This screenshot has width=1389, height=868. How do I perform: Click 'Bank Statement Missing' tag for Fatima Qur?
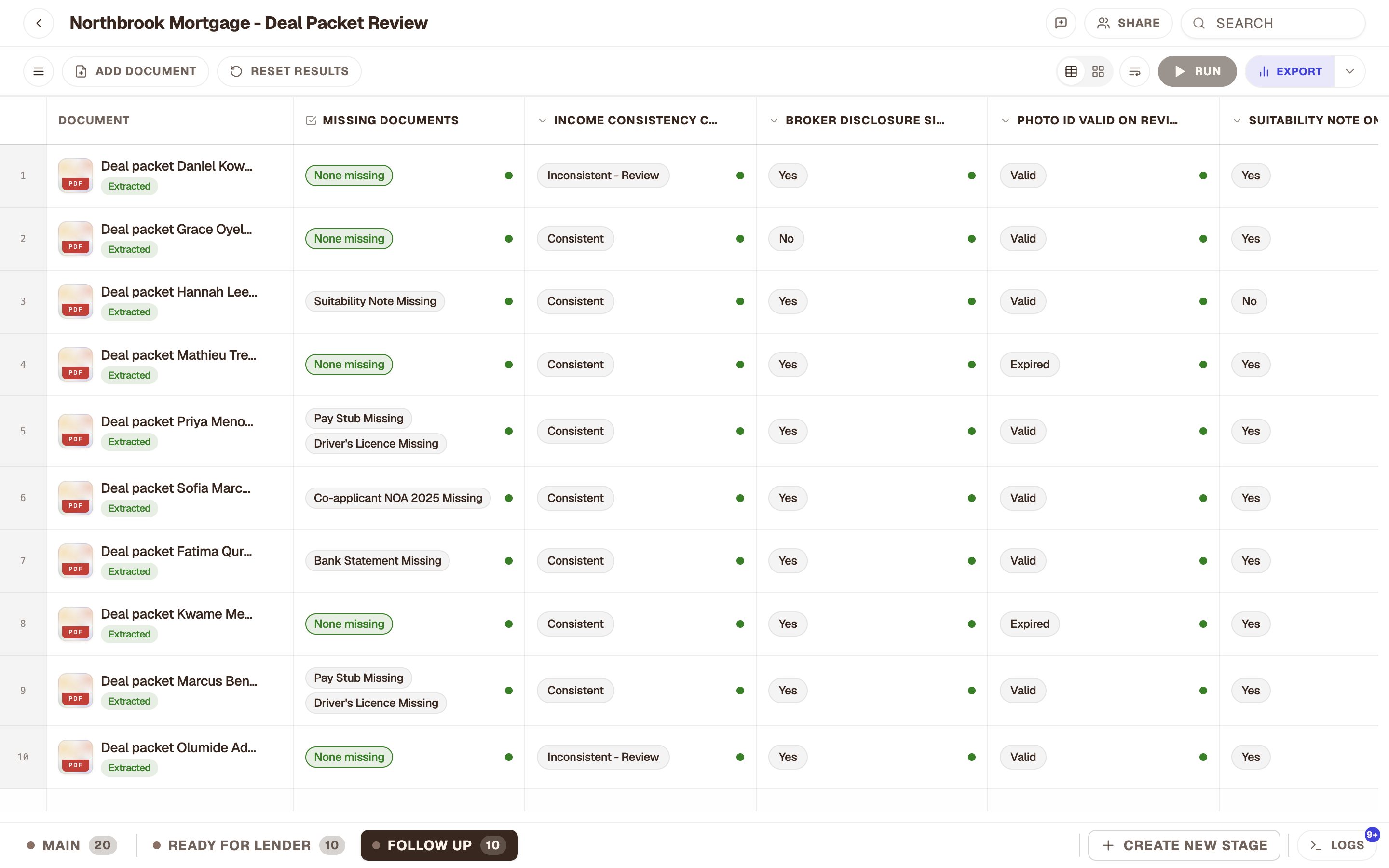point(377,560)
